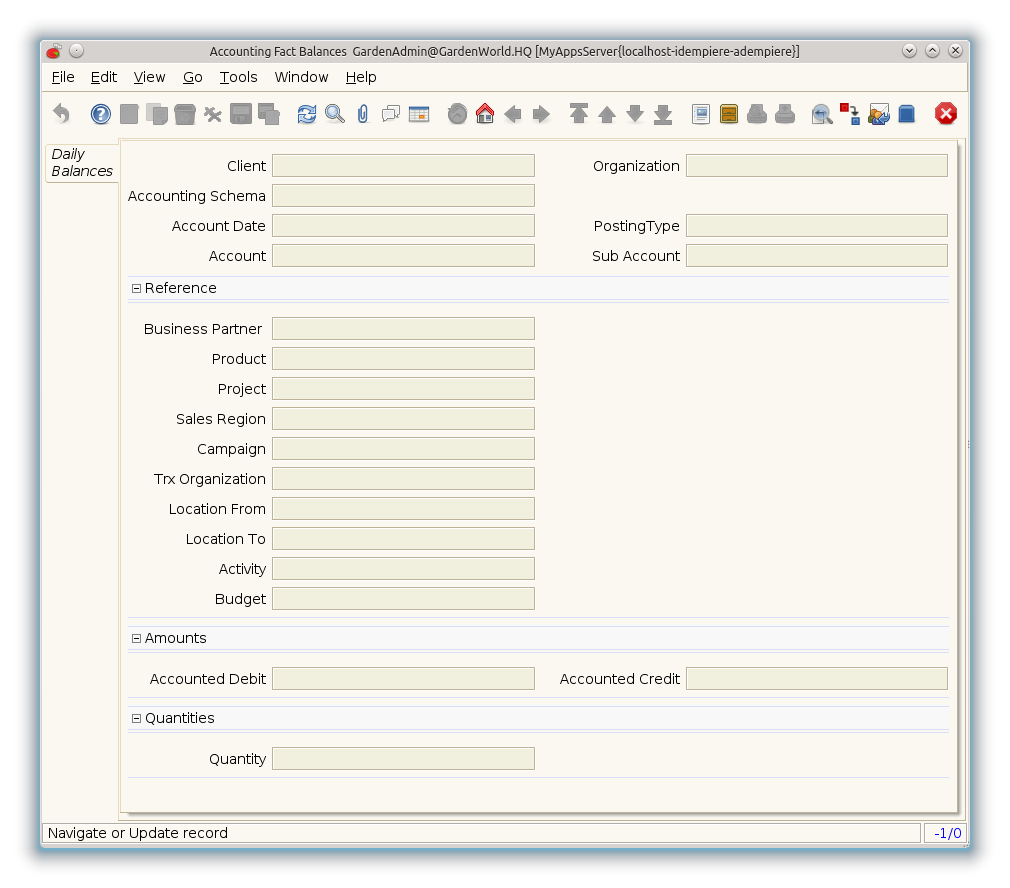Open the Find record magnifier icon
The height and width of the screenshot is (888, 1010).
pyautogui.click(x=334, y=114)
